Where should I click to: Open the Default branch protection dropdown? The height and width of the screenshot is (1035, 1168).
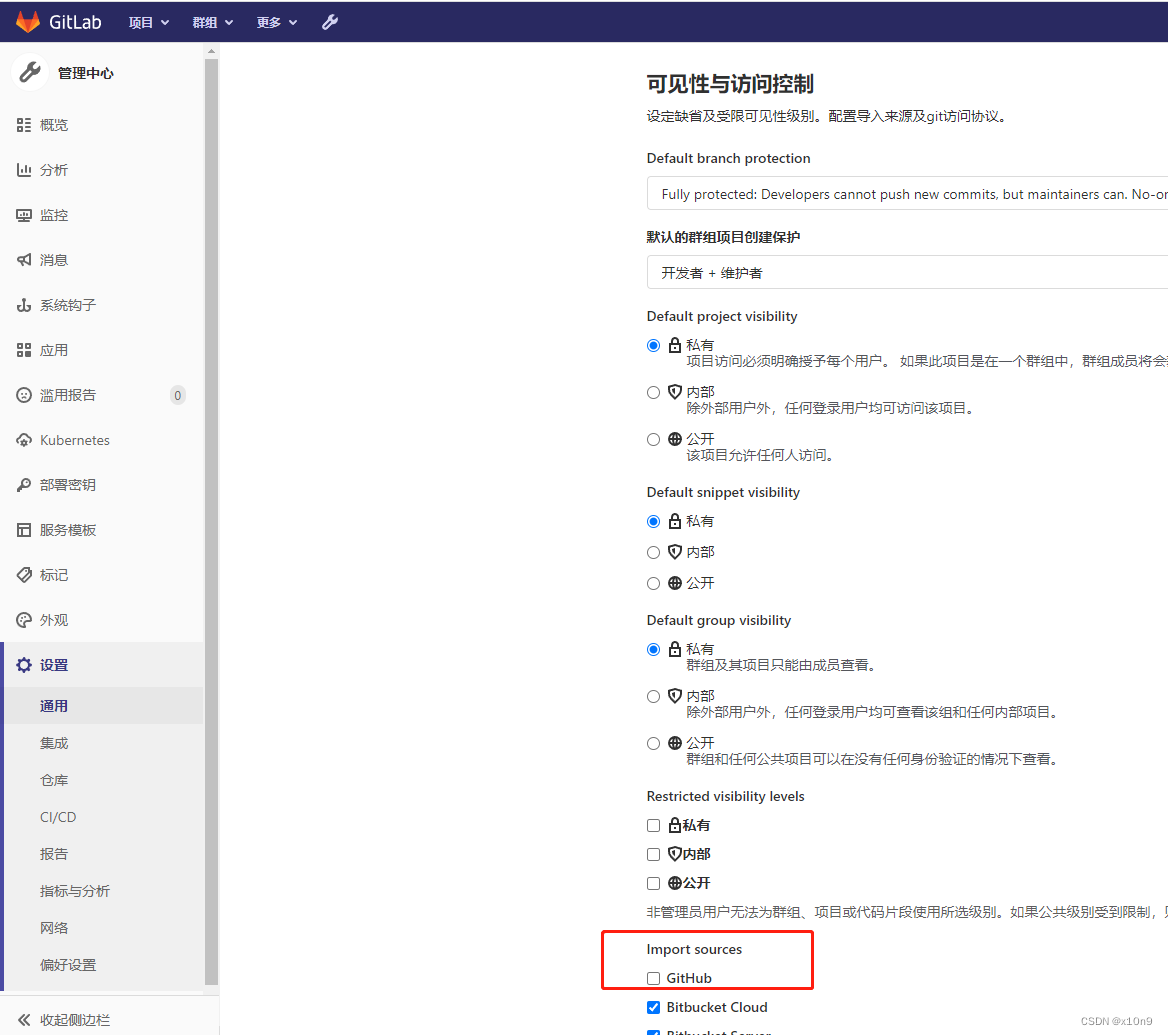[900, 193]
